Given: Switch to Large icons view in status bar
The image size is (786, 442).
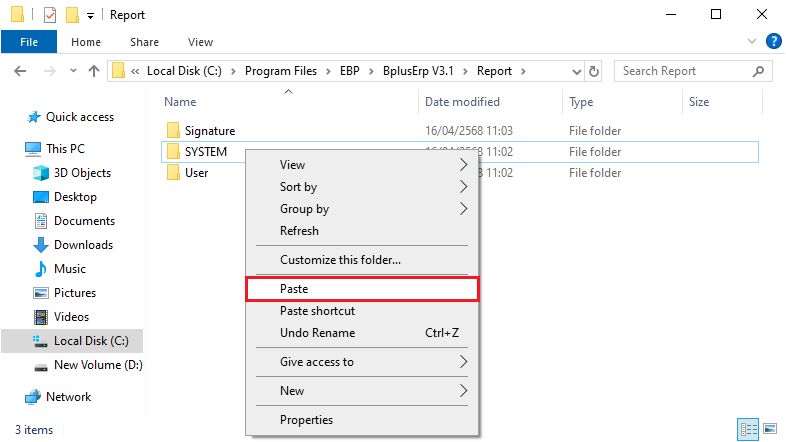Looking at the screenshot, I should point(770,429).
